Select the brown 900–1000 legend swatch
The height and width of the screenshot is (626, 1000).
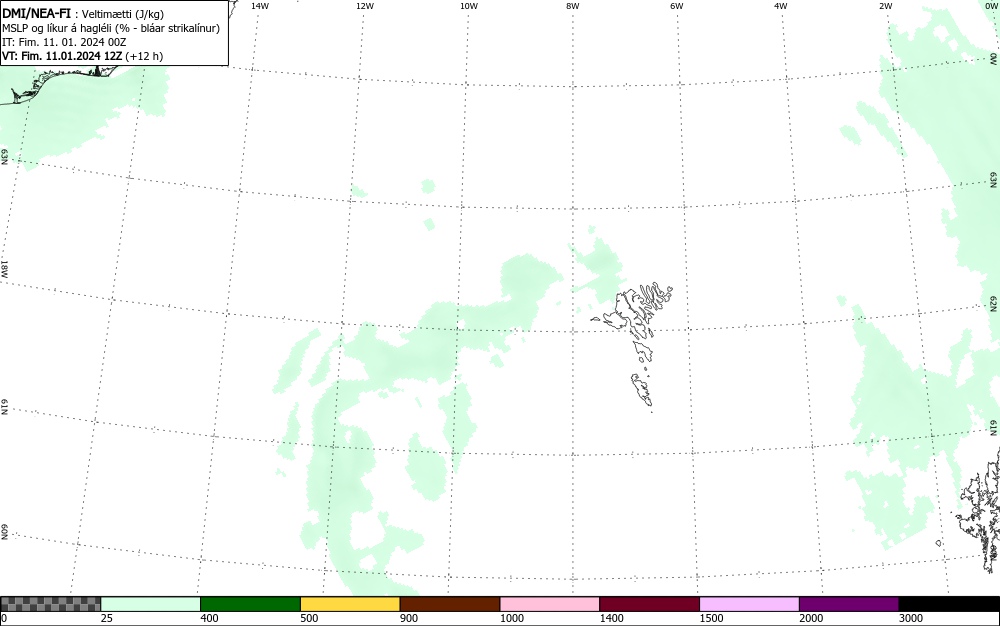(450, 604)
